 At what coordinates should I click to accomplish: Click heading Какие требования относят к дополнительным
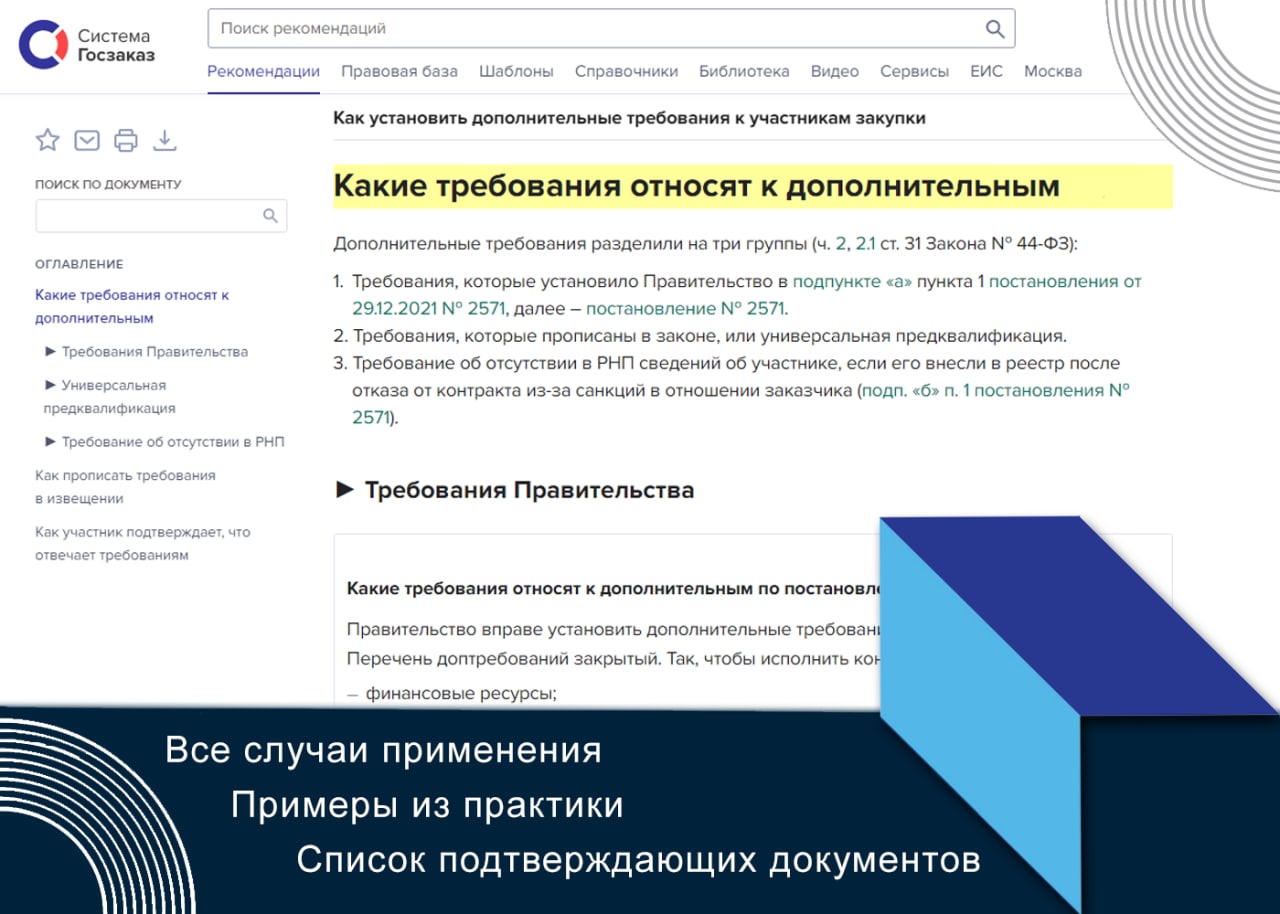(x=696, y=186)
